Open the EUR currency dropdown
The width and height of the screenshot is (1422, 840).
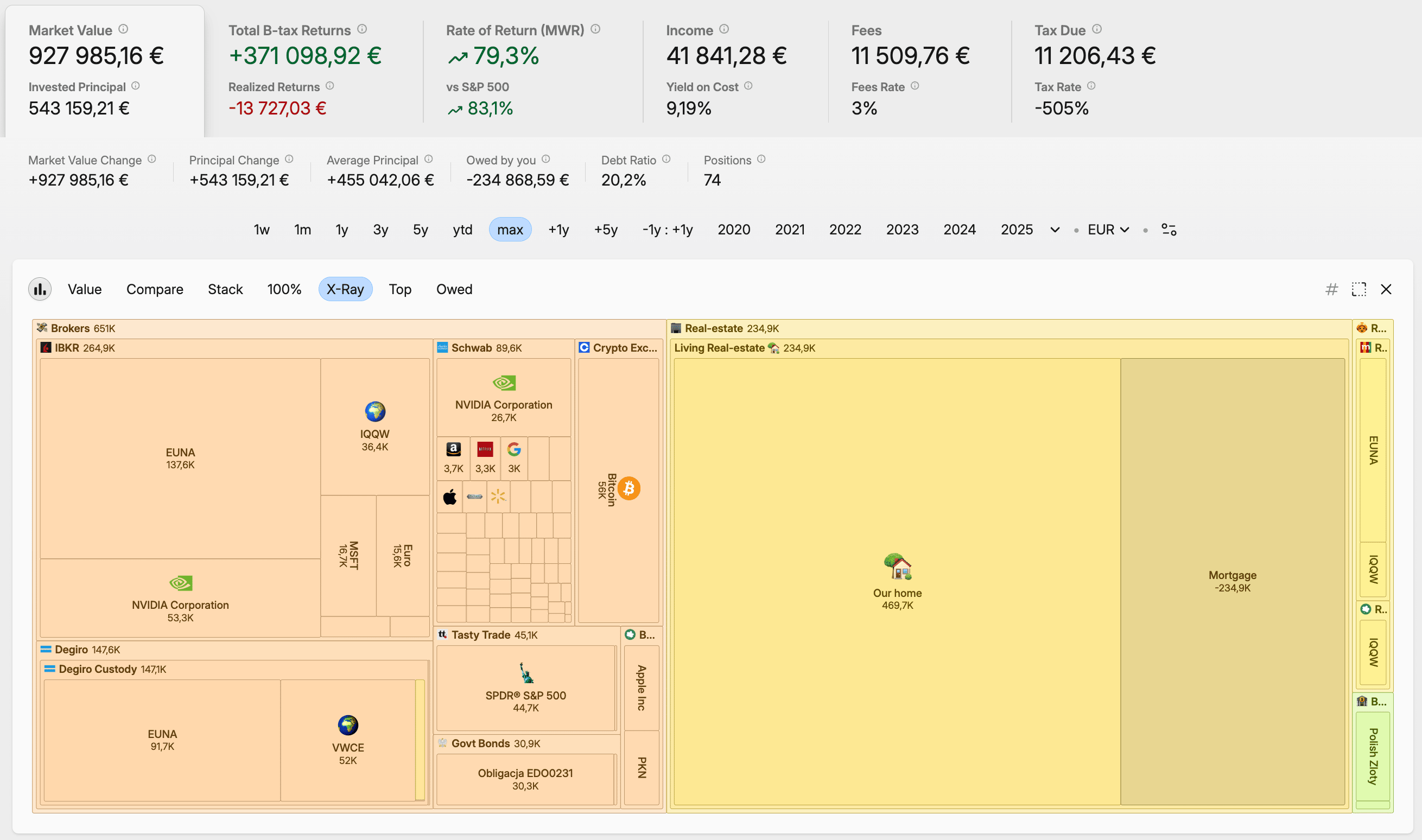[x=1108, y=229]
